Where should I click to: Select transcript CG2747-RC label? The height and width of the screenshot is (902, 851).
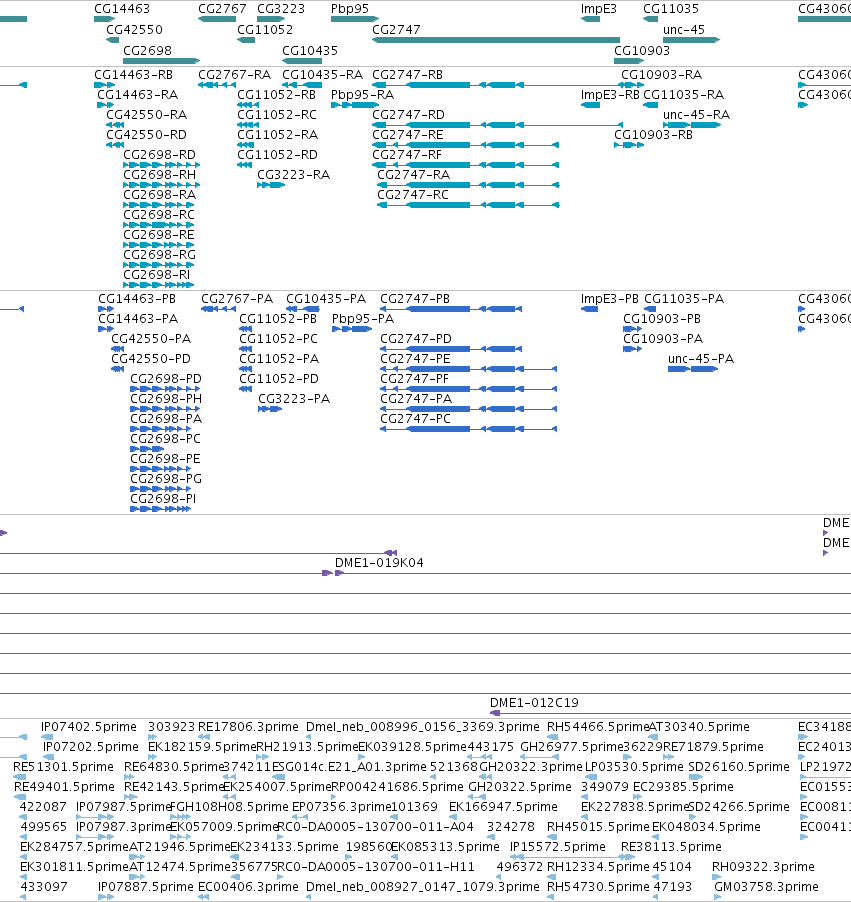tap(413, 194)
